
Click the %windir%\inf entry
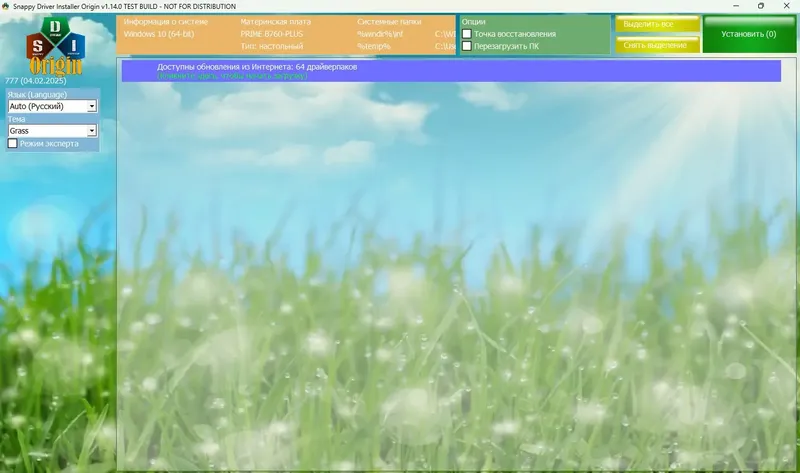point(380,34)
